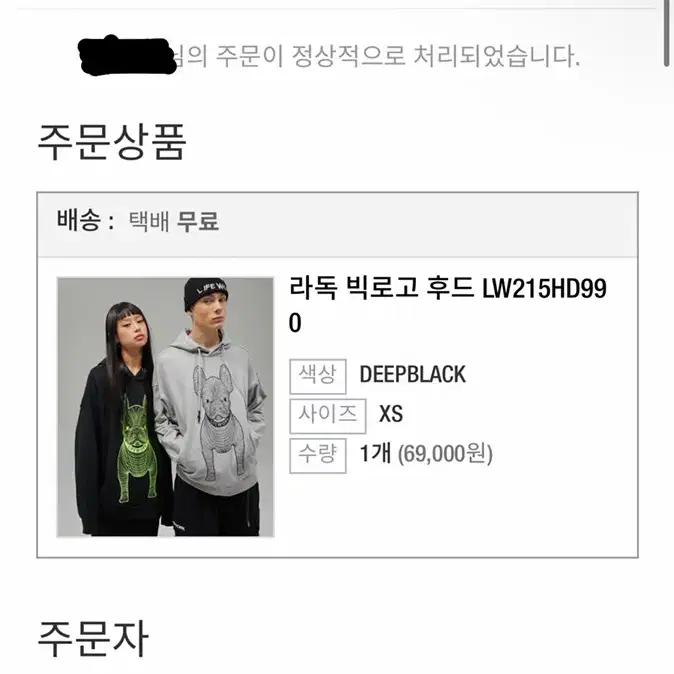Click the green bulldog graphic on hoodie
This screenshot has height=674, width=674.
coord(136,449)
